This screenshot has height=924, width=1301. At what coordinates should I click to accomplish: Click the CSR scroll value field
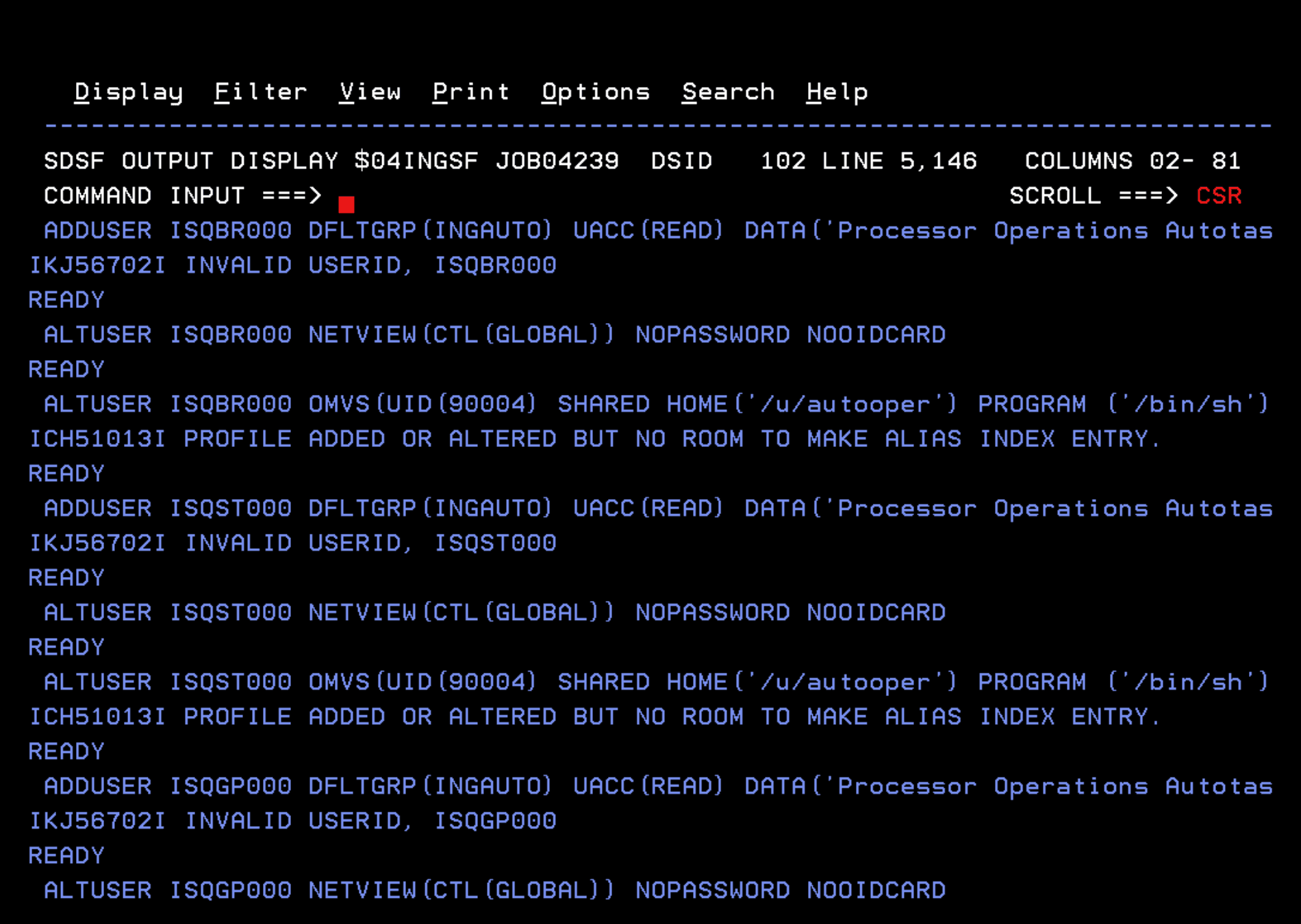click(1218, 196)
